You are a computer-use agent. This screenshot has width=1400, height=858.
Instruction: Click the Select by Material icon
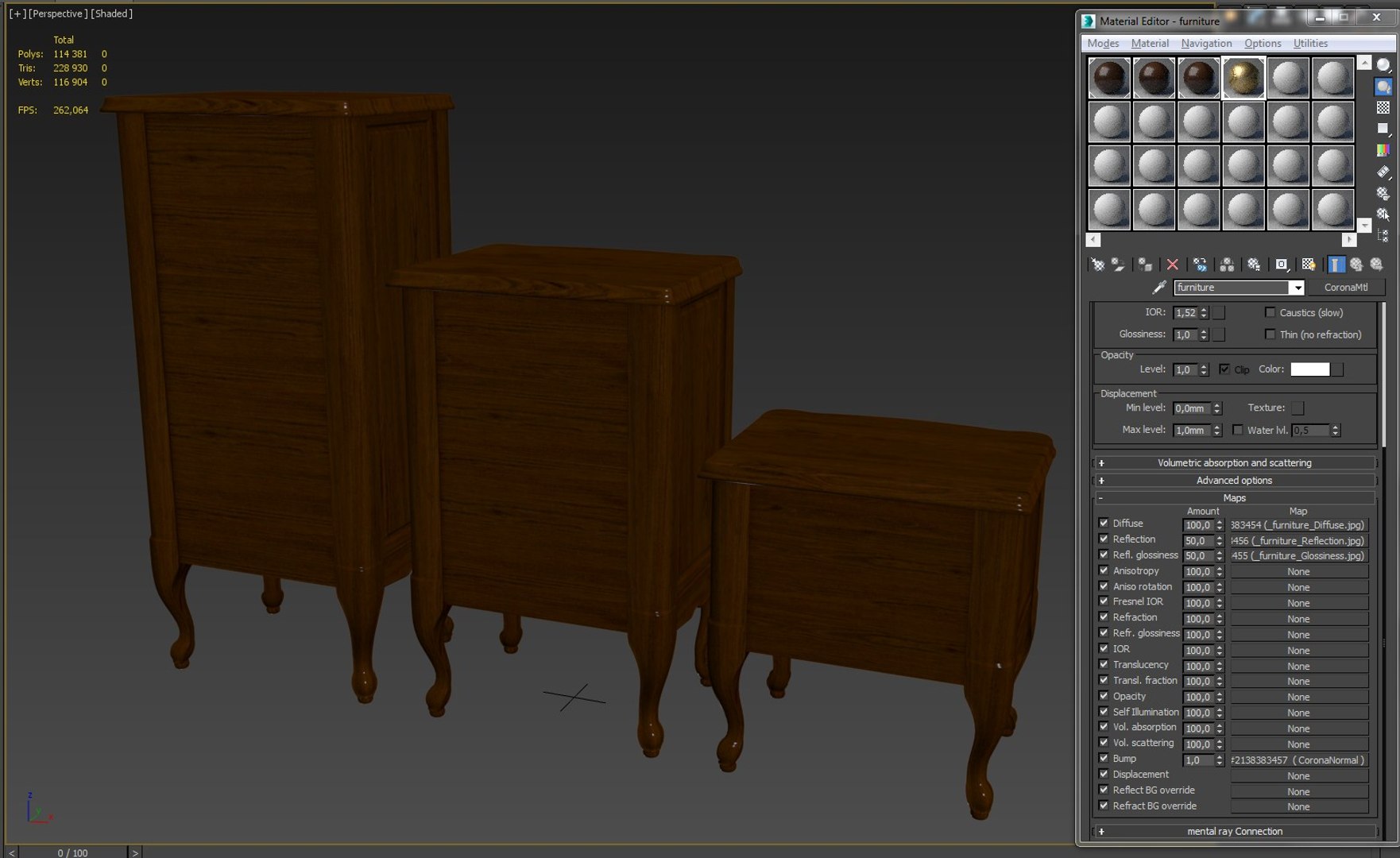pos(1383,214)
